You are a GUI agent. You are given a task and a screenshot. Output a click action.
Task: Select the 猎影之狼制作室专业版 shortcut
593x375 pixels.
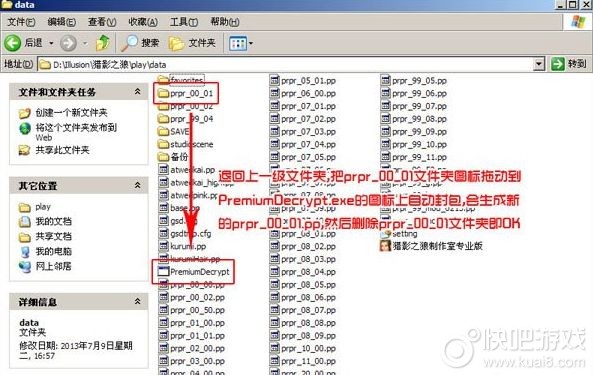(431, 246)
